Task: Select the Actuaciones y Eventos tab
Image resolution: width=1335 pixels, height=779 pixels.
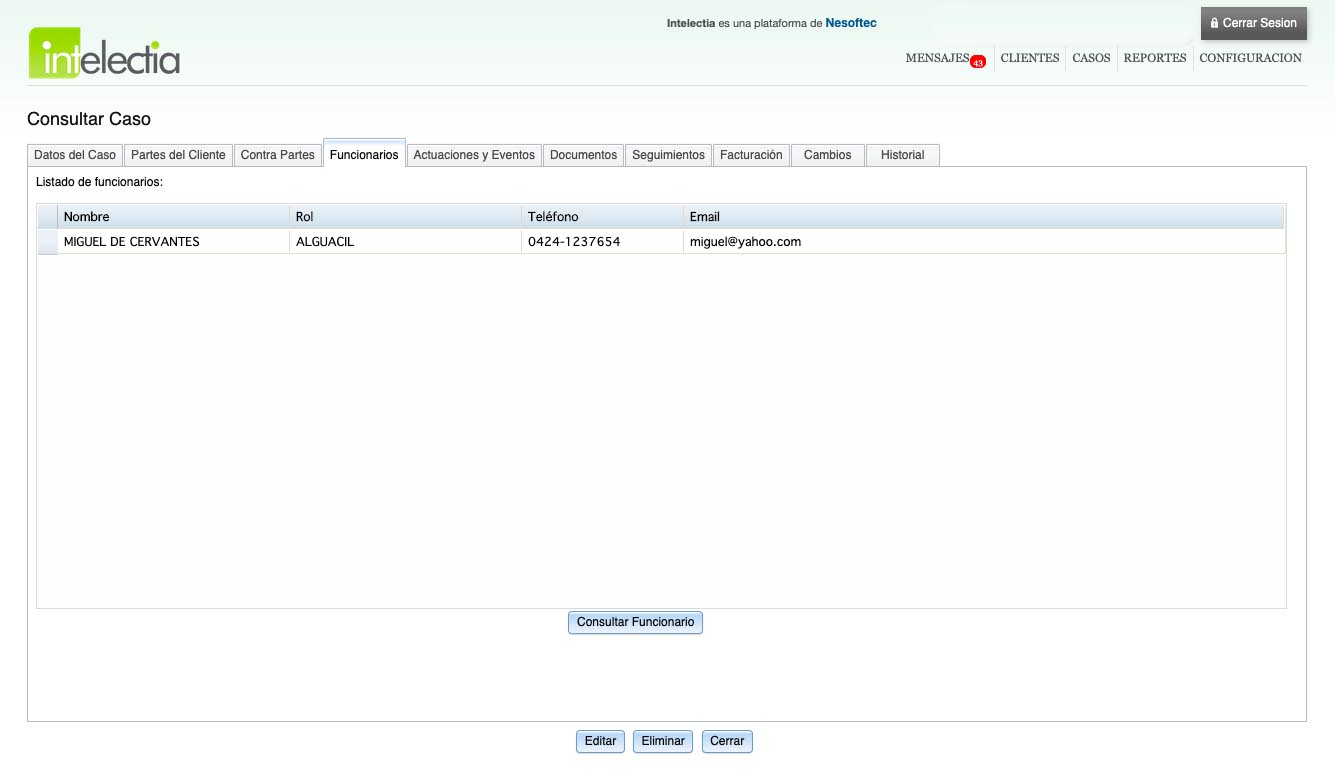Action: (x=474, y=155)
